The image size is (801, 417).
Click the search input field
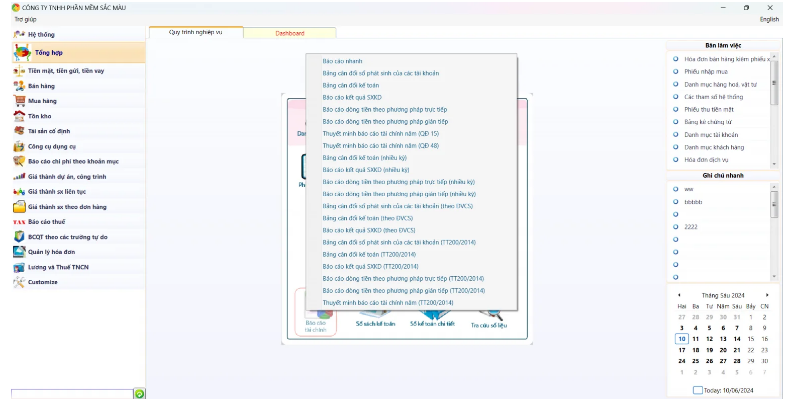(x=72, y=393)
